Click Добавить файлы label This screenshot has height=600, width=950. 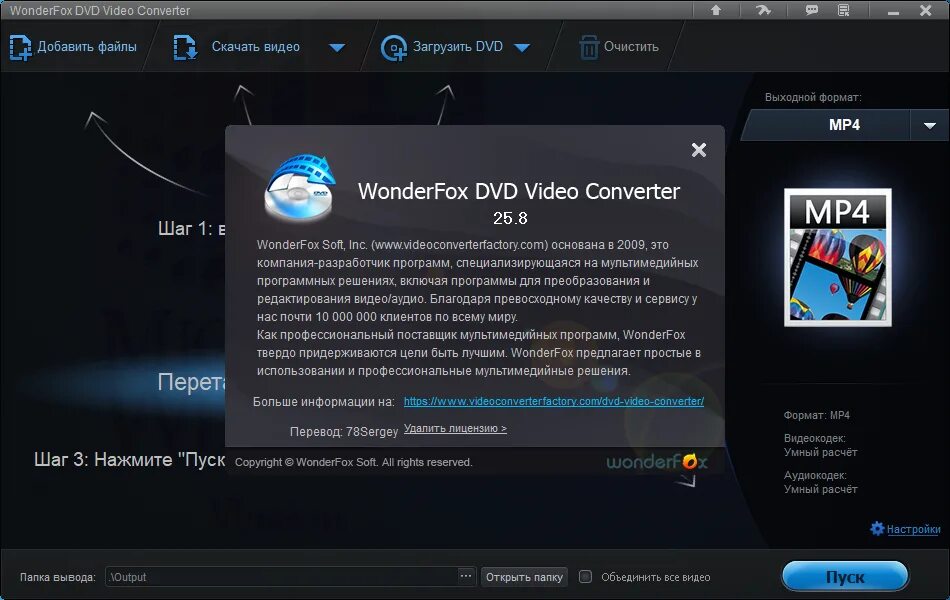pyautogui.click(x=87, y=47)
